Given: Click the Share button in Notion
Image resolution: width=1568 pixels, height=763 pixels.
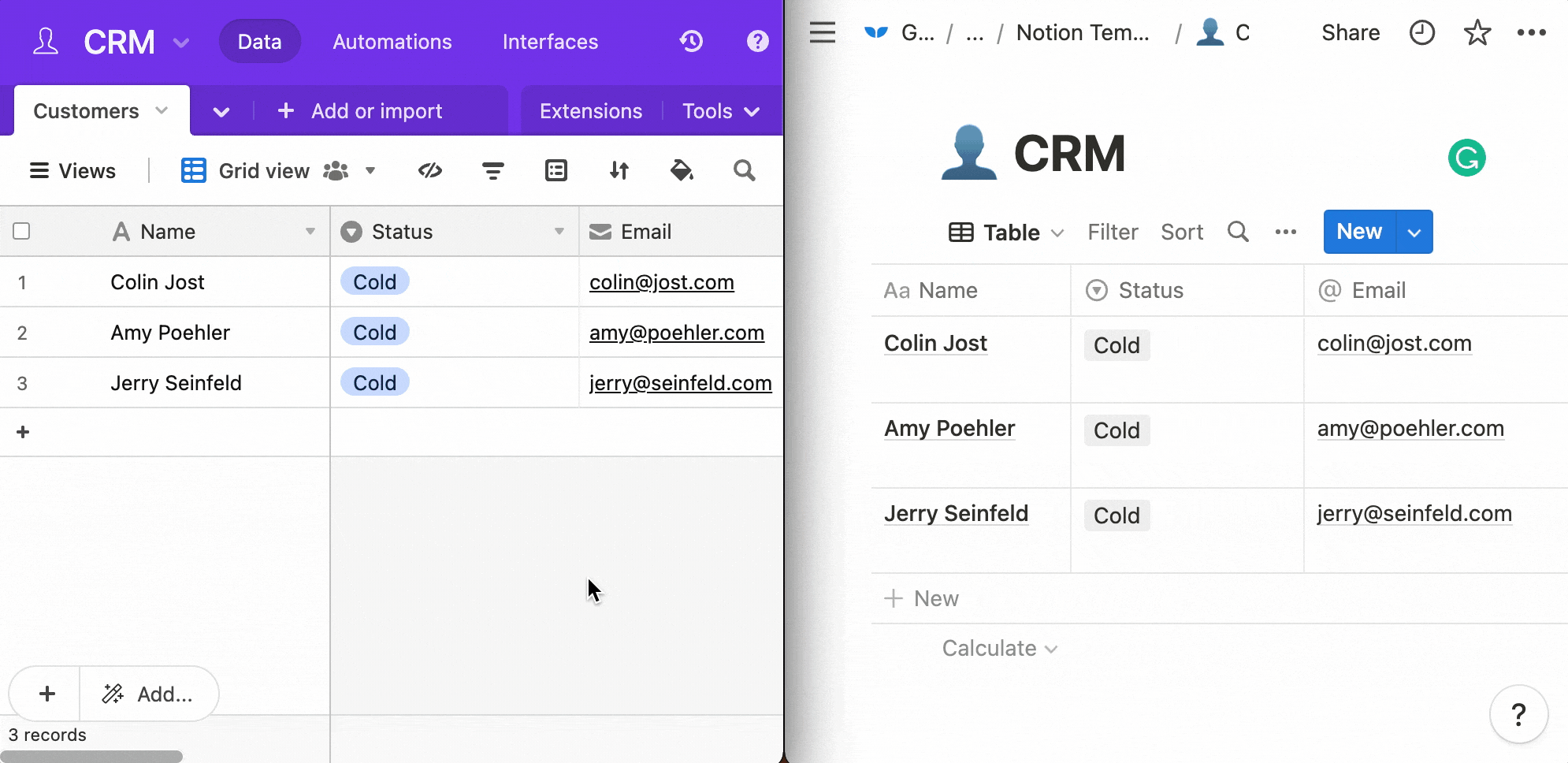Looking at the screenshot, I should [x=1351, y=33].
